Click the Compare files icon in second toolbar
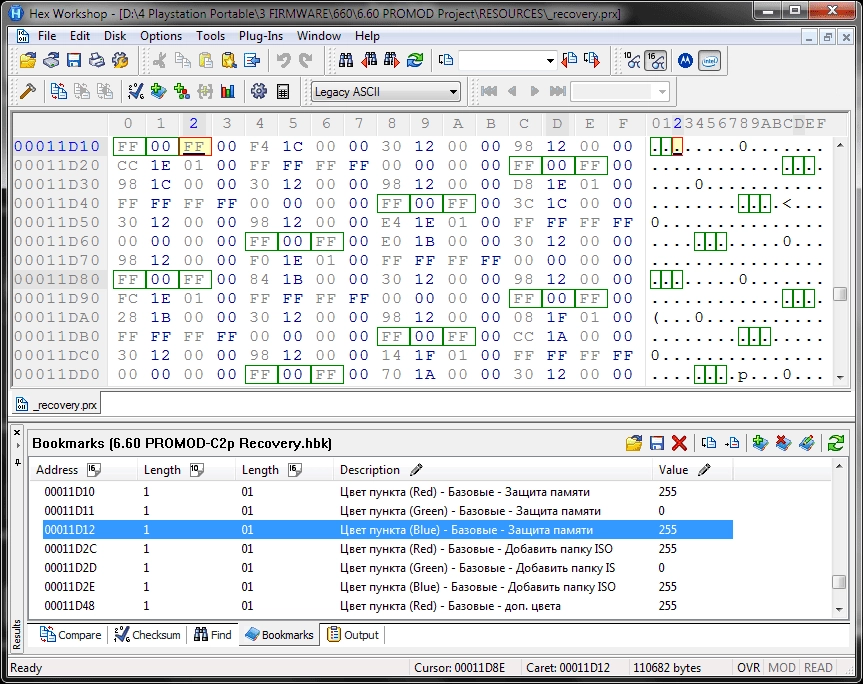 click(x=58, y=91)
